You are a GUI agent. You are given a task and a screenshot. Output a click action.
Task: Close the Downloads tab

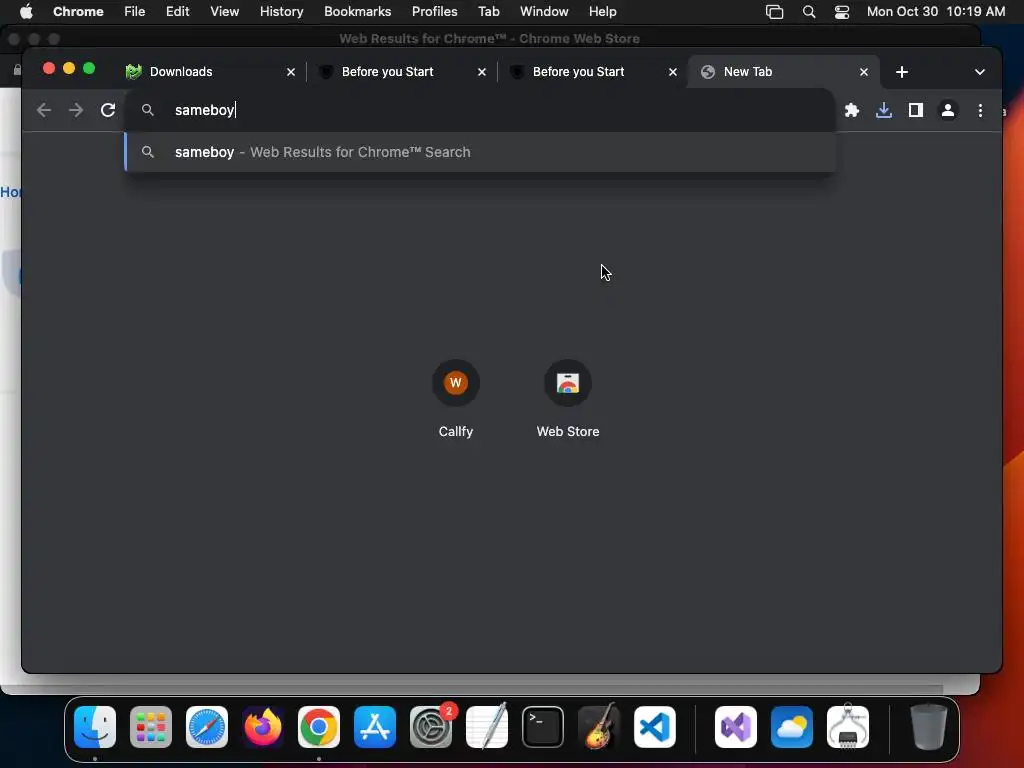(291, 72)
